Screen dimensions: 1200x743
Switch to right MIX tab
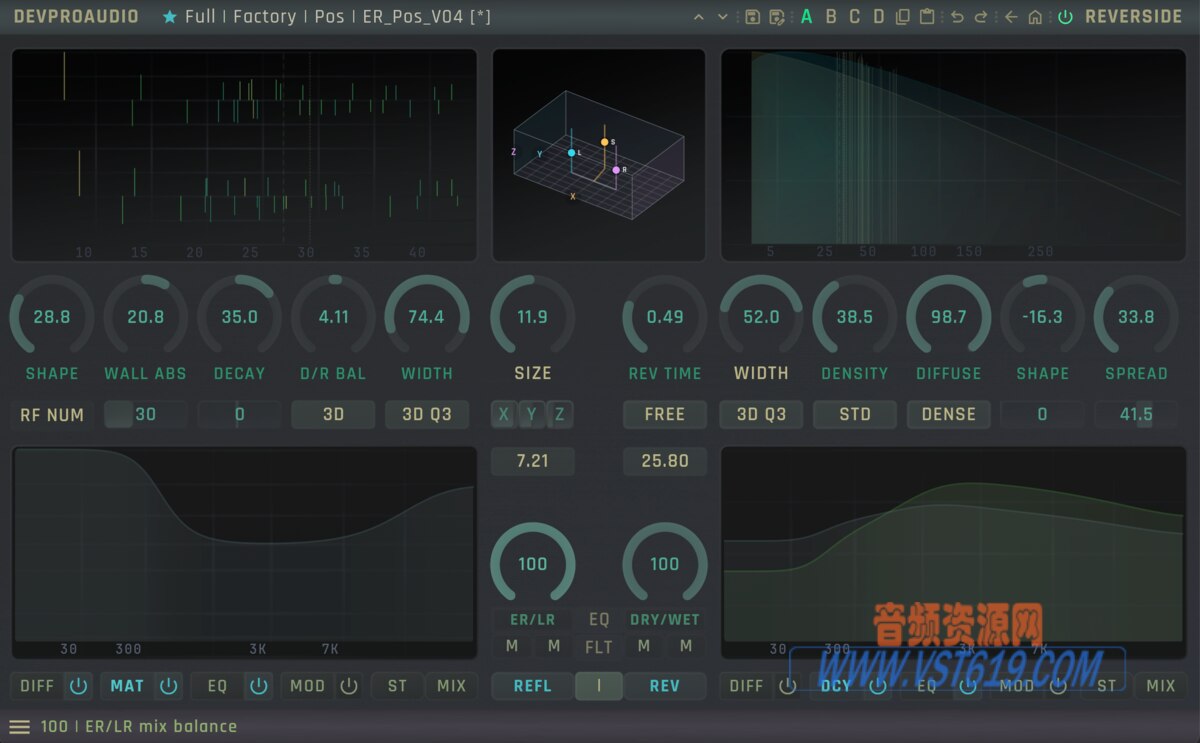click(1161, 686)
